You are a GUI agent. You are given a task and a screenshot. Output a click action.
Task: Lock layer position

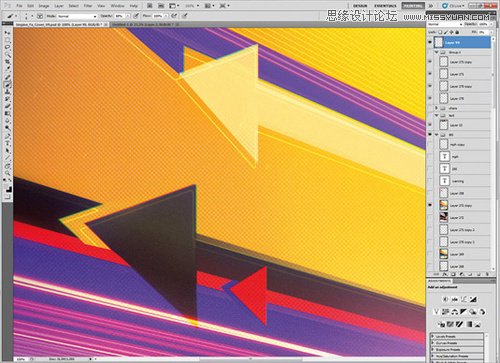(x=451, y=32)
